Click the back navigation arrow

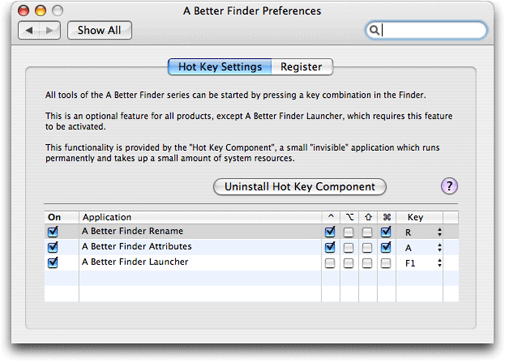click(29, 30)
